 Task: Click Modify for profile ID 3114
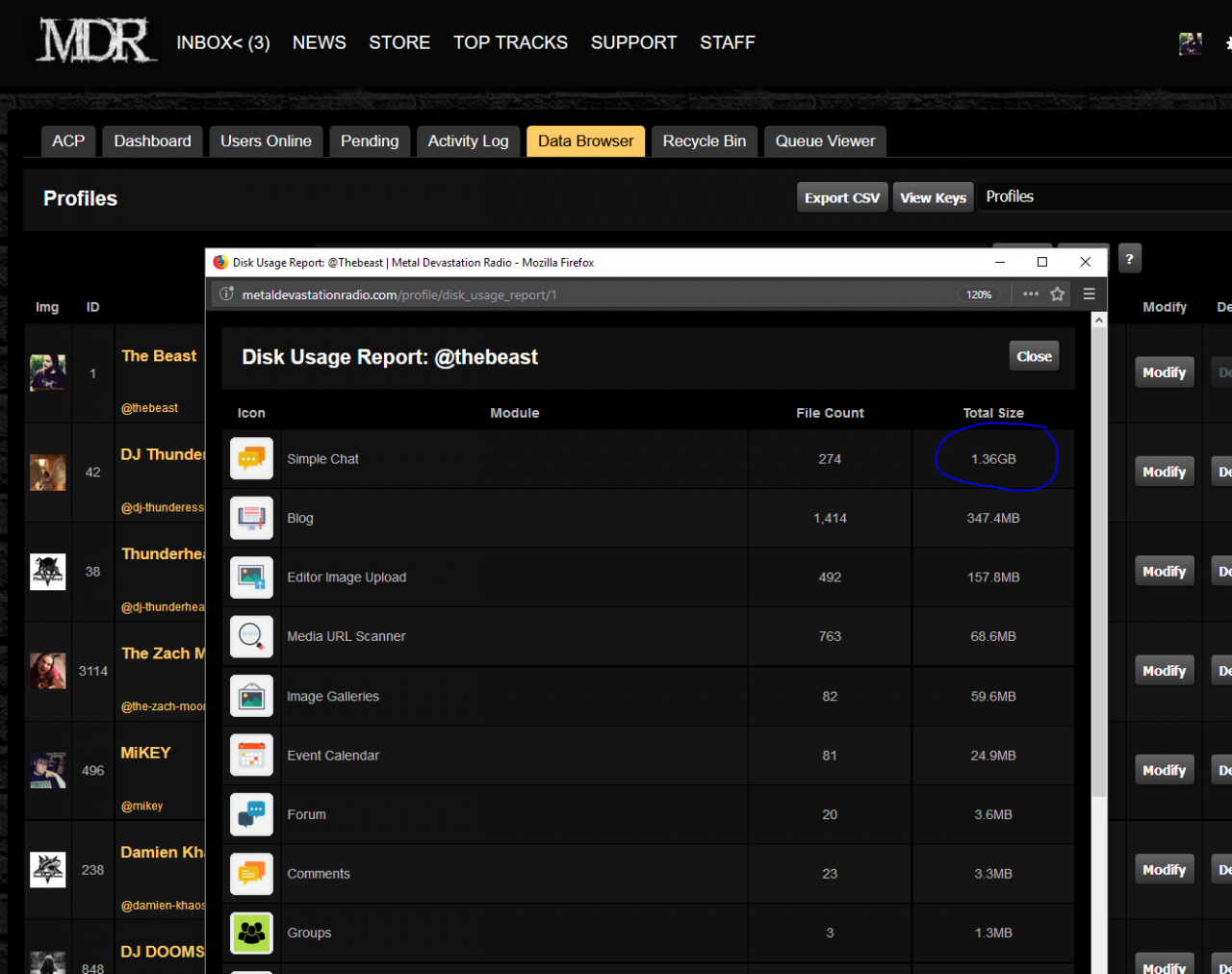1165,671
